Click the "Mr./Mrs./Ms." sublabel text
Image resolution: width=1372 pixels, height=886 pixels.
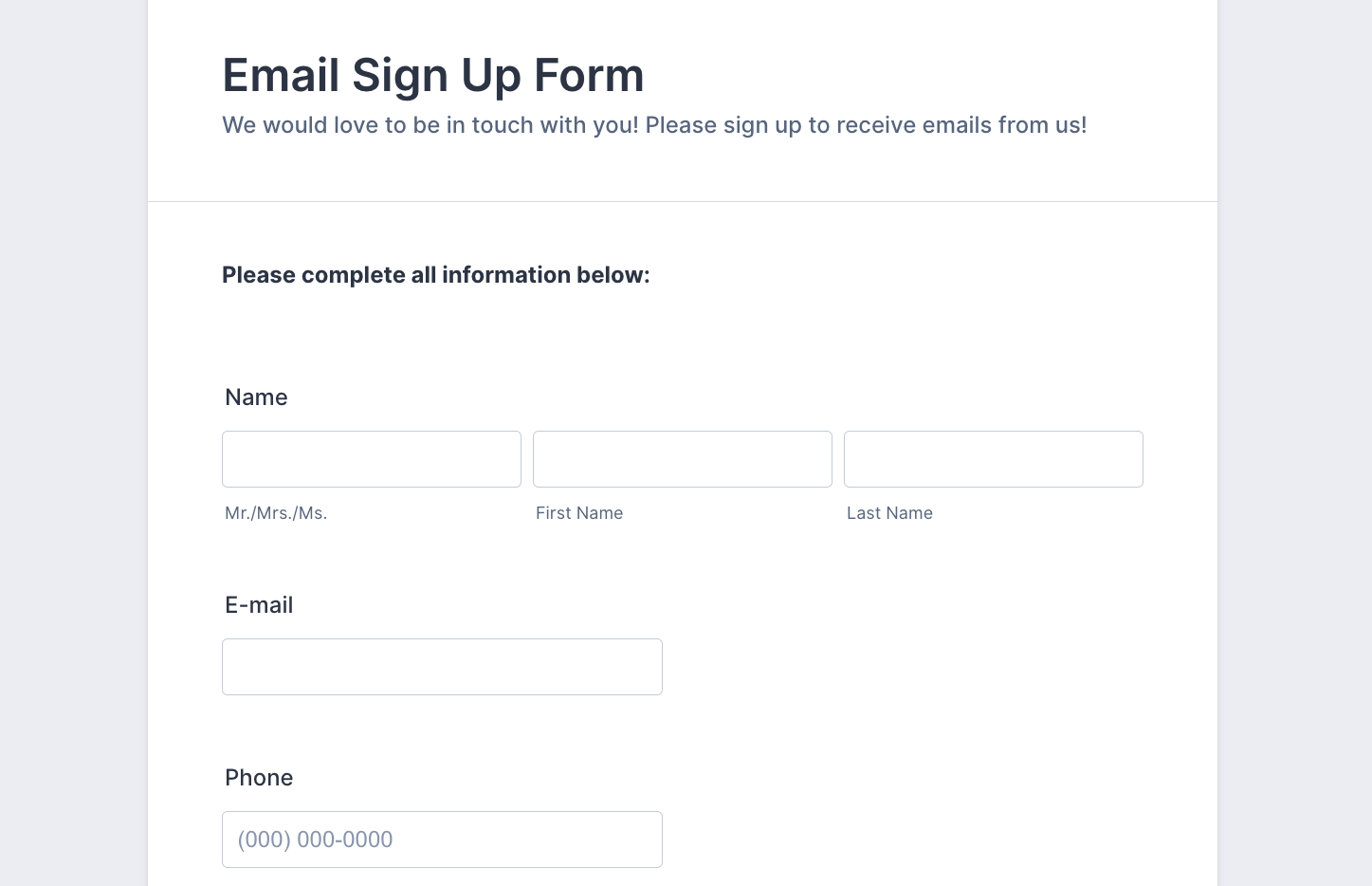[276, 513]
